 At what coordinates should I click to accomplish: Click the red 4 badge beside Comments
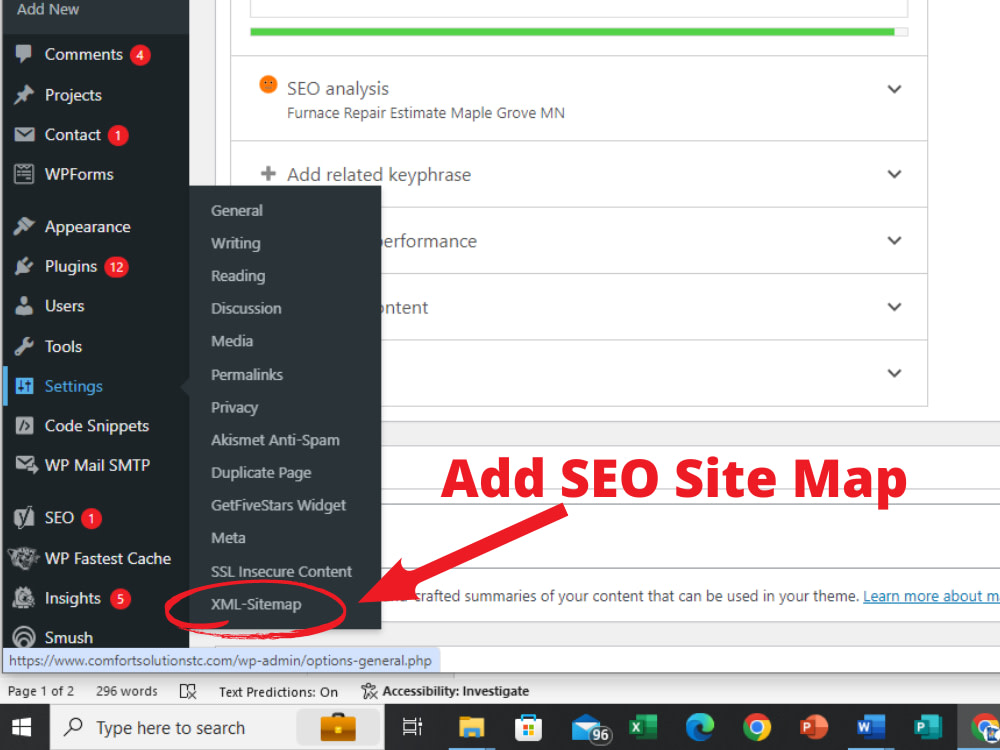140,55
